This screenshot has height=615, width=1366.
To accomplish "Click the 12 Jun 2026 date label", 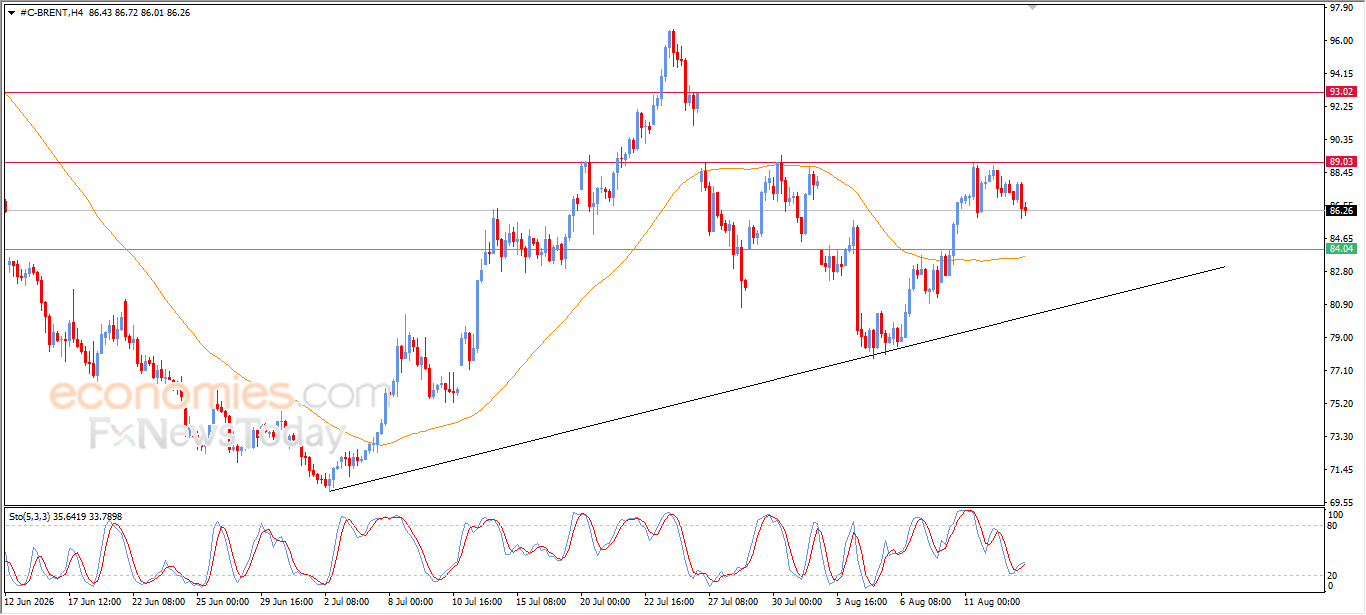I will coord(29,602).
